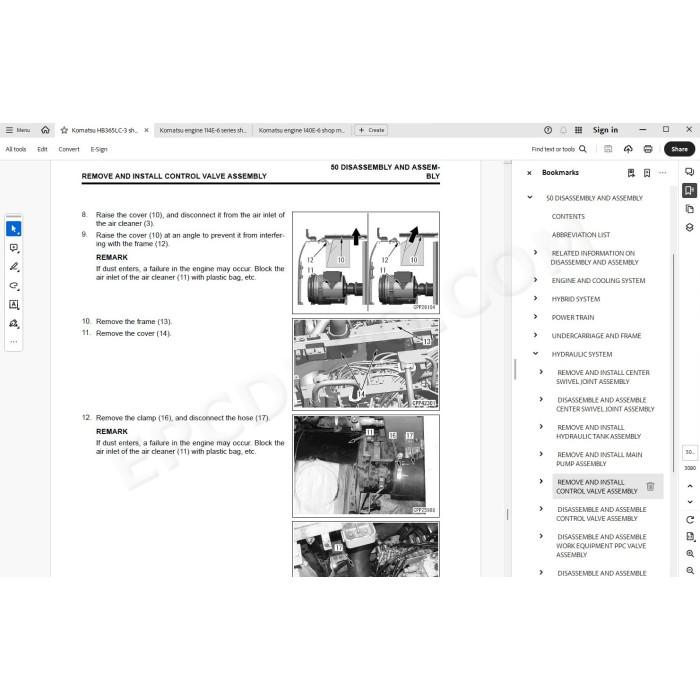The image size is (700, 700).
Task: Expand HYBRID SYSTEM bookmark
Action: coord(536,298)
